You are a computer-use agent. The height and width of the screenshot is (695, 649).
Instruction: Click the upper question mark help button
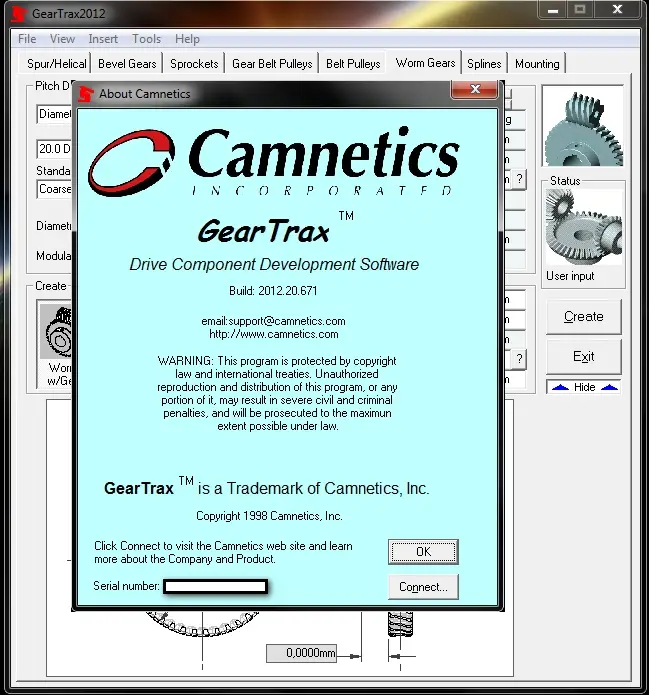[x=519, y=180]
